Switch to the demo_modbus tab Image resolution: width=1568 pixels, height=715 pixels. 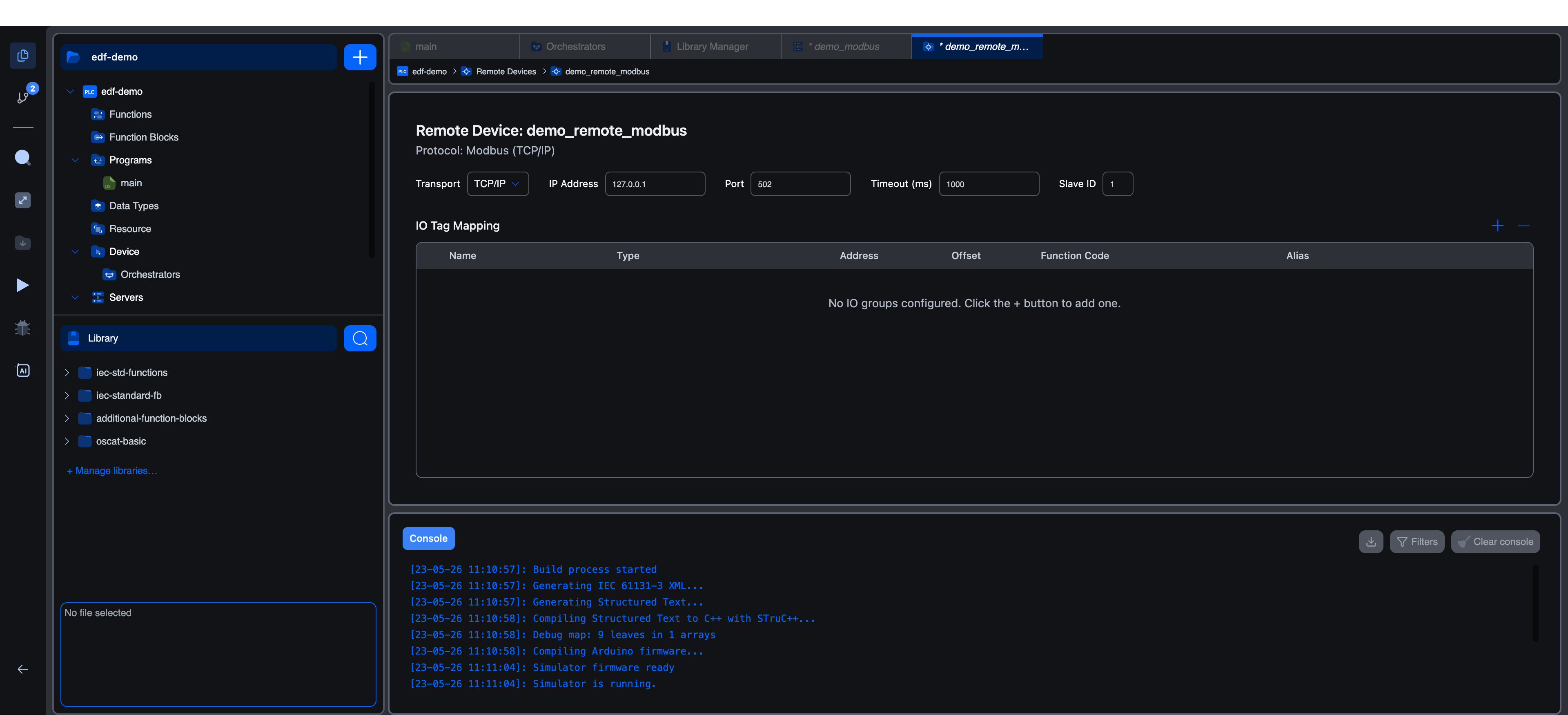pyautogui.click(x=846, y=47)
